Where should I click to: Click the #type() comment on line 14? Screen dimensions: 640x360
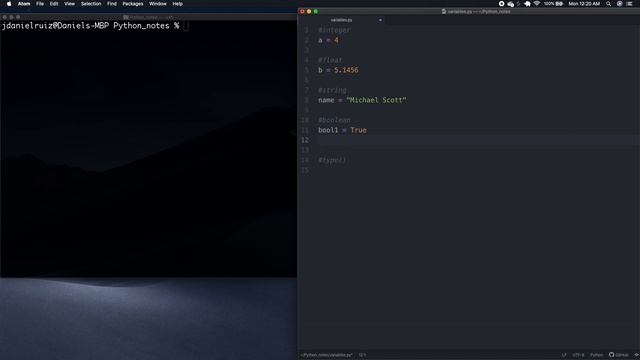[x=332, y=160]
